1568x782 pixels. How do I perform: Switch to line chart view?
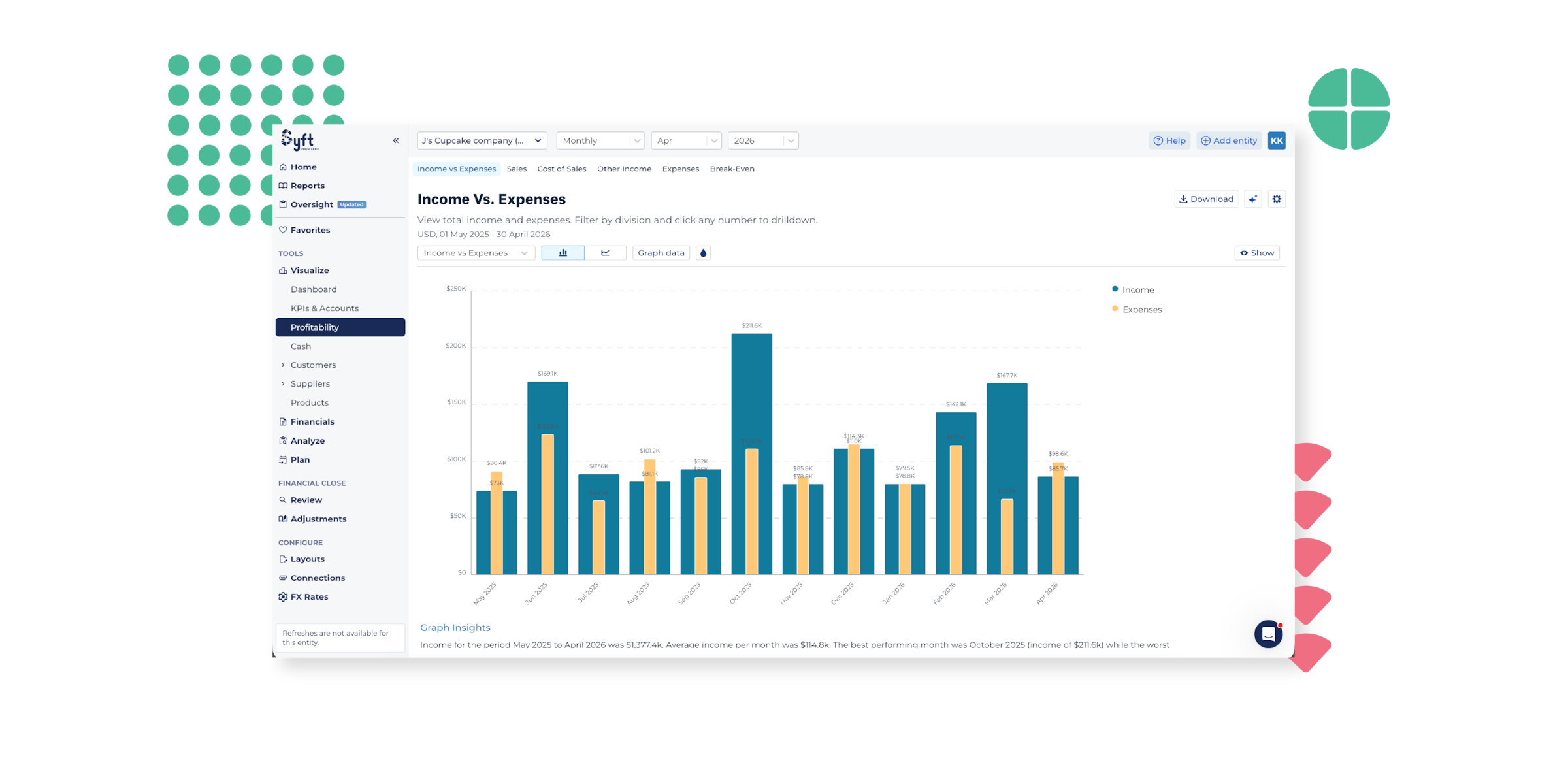605,253
